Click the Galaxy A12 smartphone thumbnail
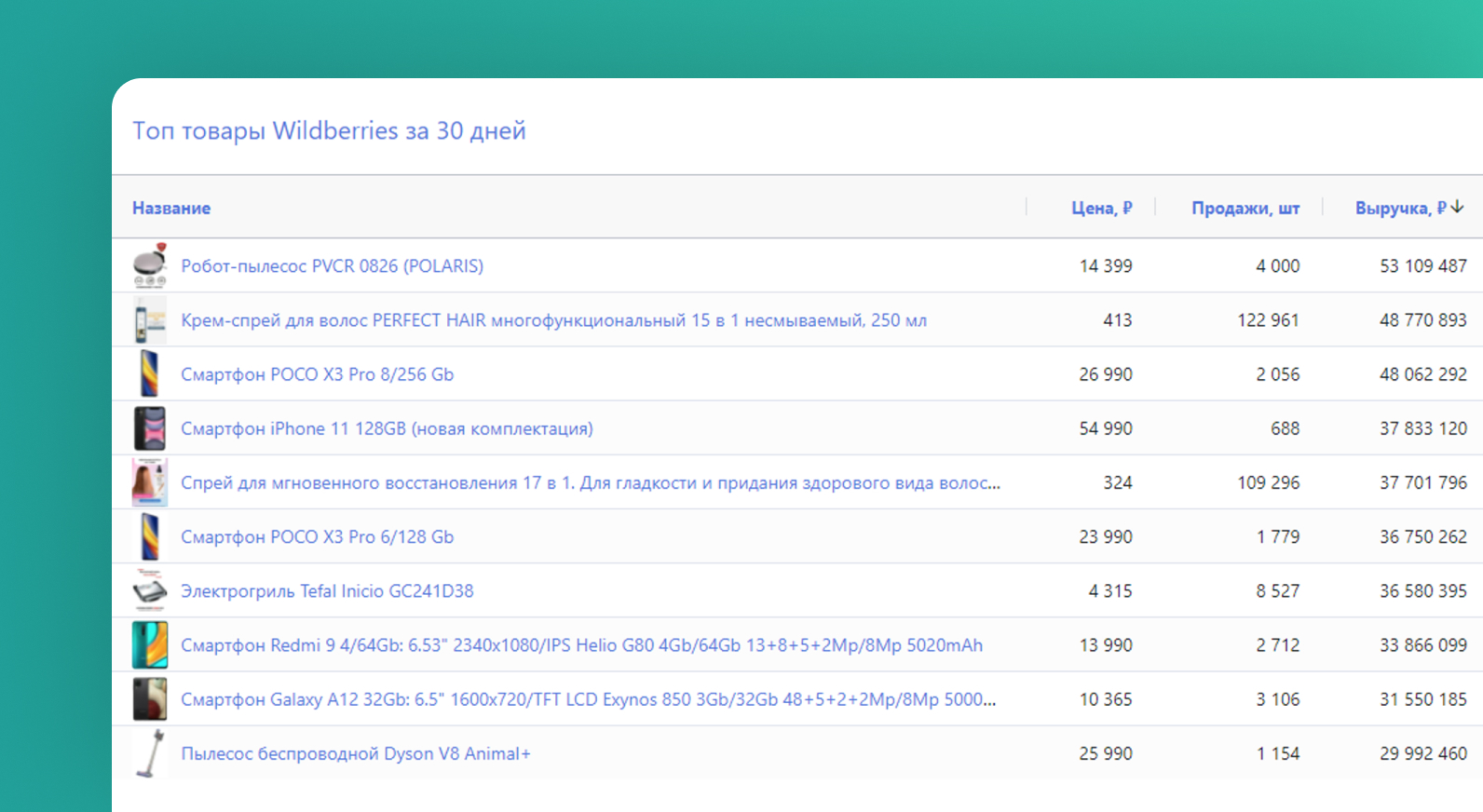Screen dimensions: 1483x812 click(x=149, y=699)
